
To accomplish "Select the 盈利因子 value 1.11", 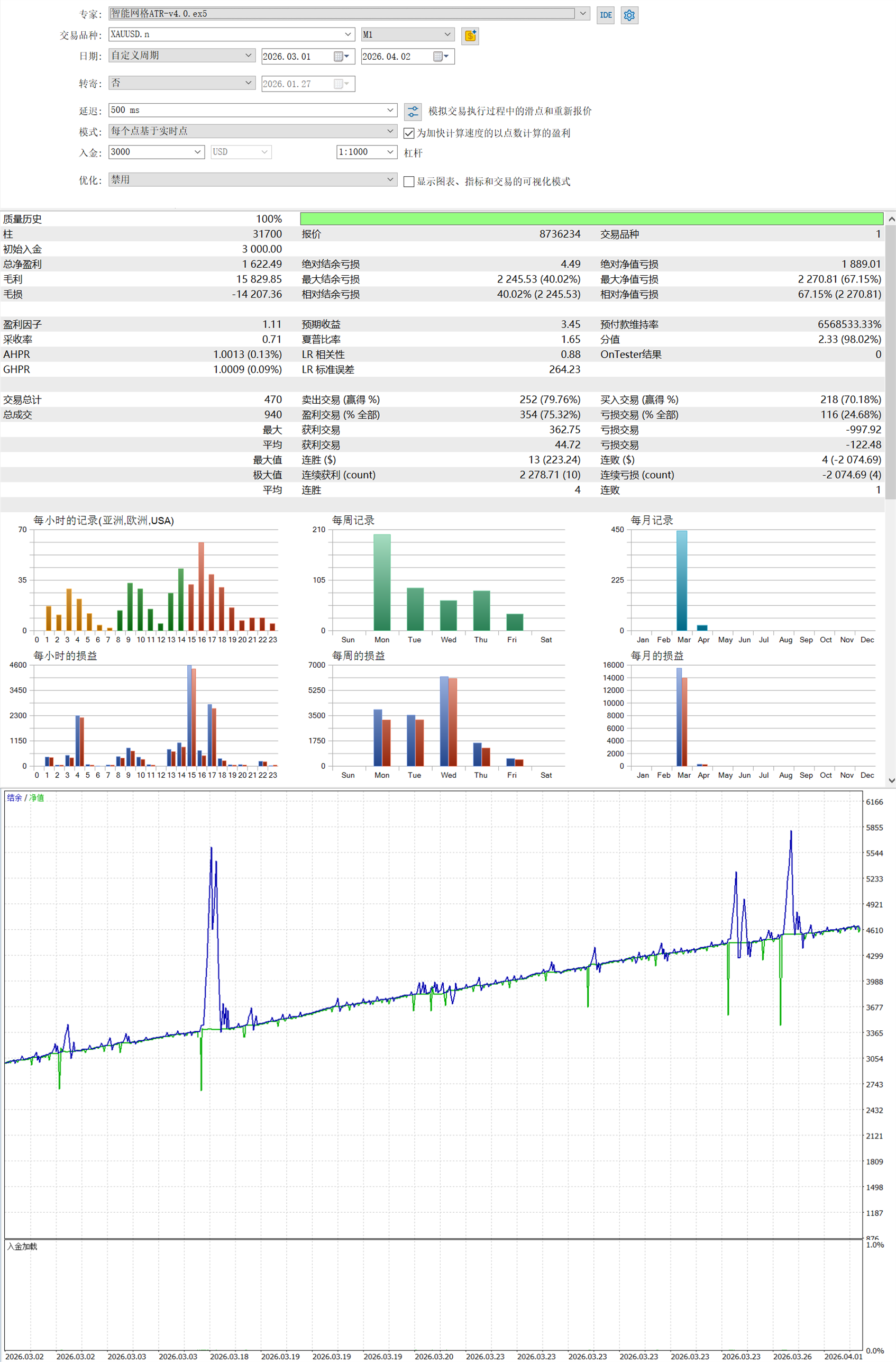I will (x=272, y=324).
